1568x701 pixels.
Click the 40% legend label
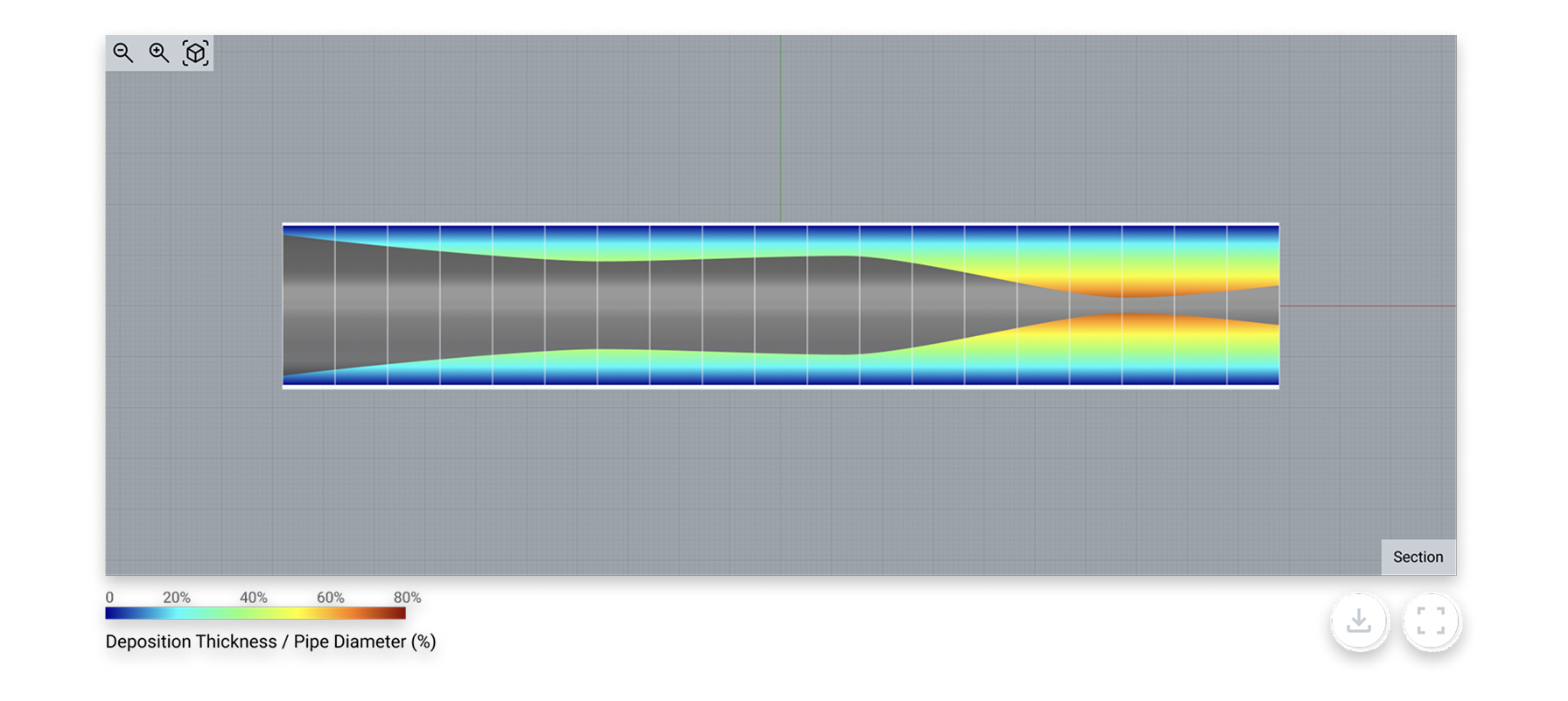(254, 598)
